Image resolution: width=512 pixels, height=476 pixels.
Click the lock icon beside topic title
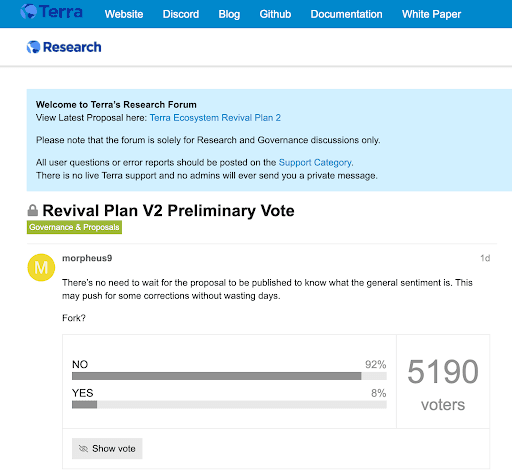(33, 210)
